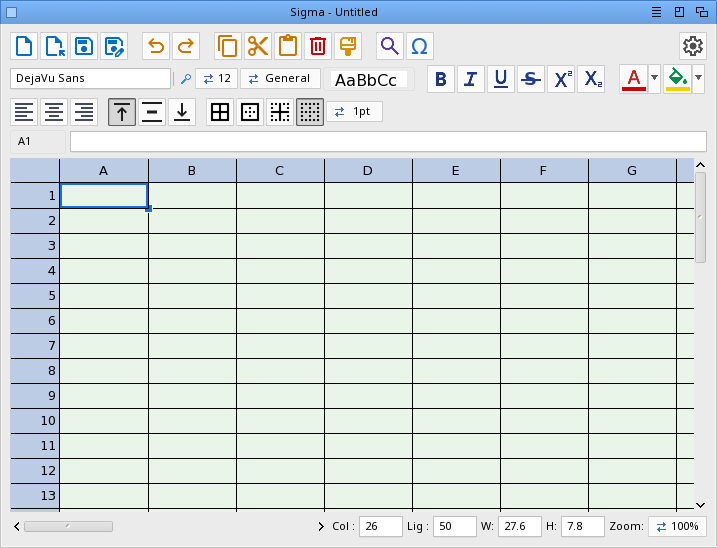This screenshot has width=717, height=548.
Task: Center text horizontally
Action: 54,112
